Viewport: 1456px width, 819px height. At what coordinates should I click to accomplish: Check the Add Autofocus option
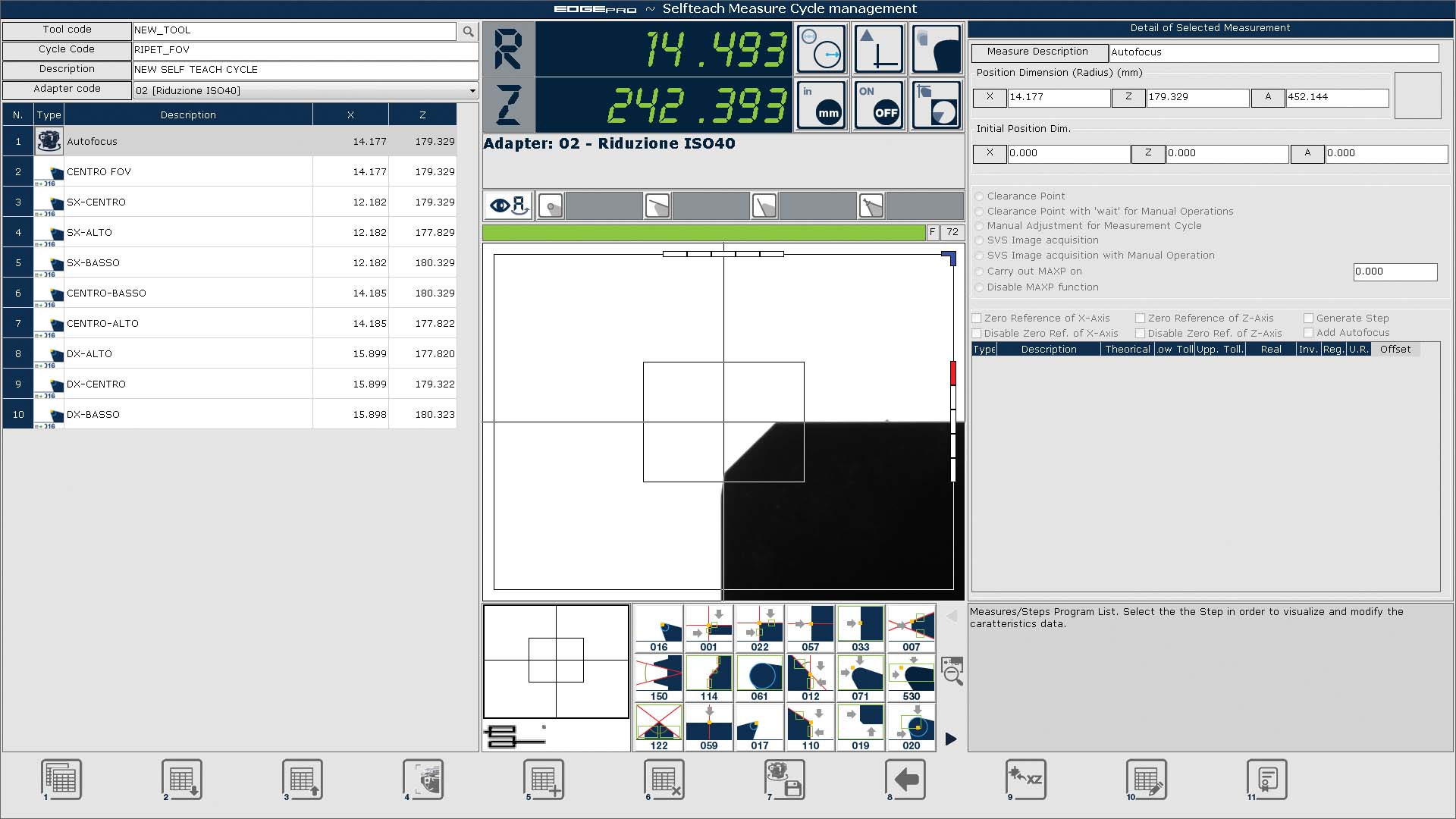[x=1308, y=333]
